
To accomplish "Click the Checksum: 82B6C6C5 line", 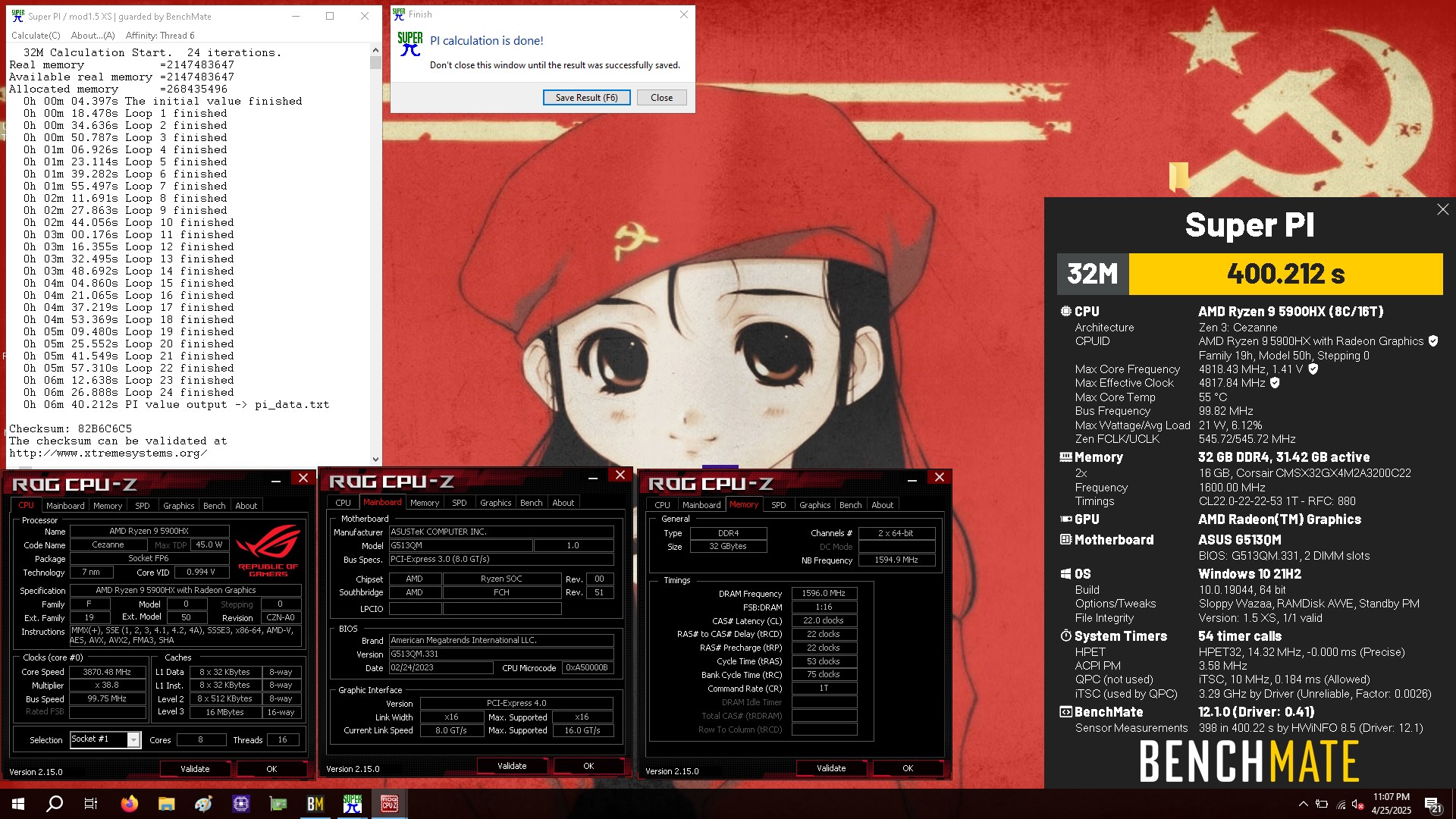I will pyautogui.click(x=71, y=428).
